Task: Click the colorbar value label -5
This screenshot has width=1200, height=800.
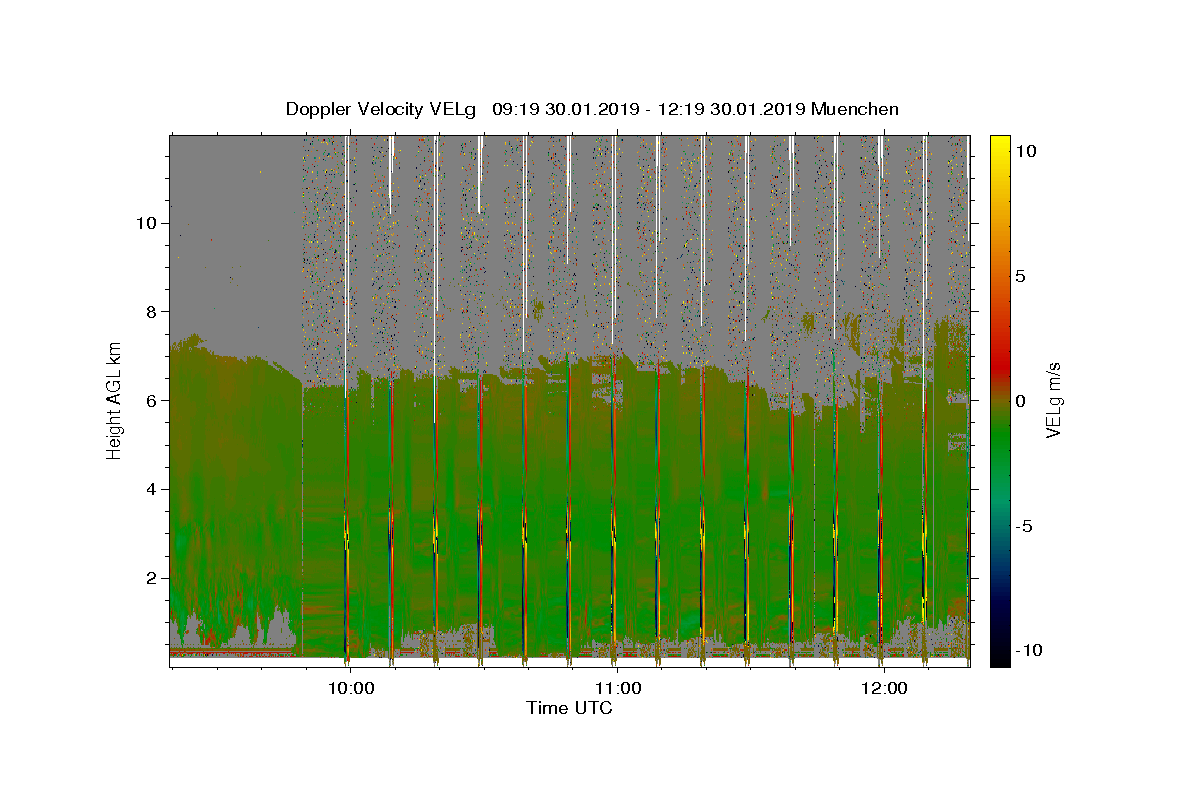Action: 1023,526
